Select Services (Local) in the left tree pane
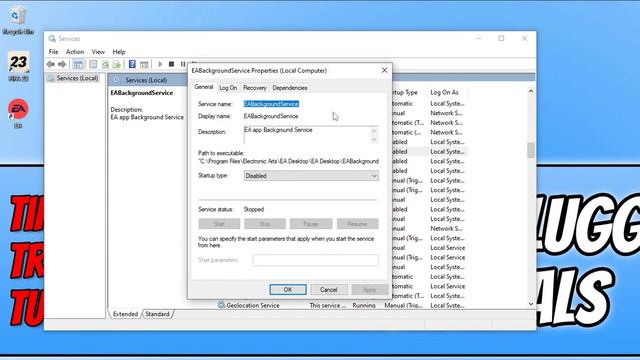 [x=77, y=78]
